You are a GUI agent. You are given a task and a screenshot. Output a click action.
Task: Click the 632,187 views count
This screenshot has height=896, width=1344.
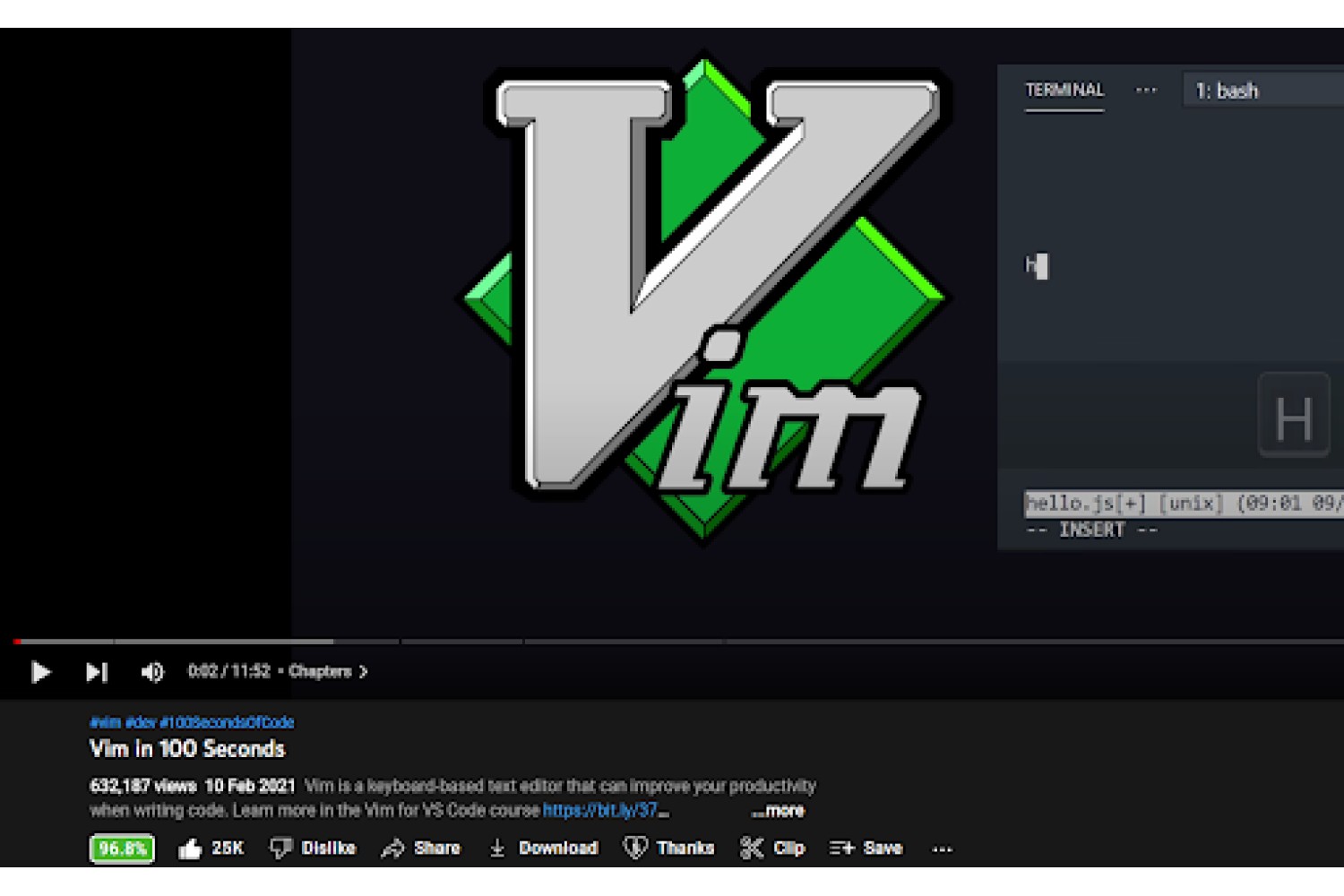click(x=142, y=786)
